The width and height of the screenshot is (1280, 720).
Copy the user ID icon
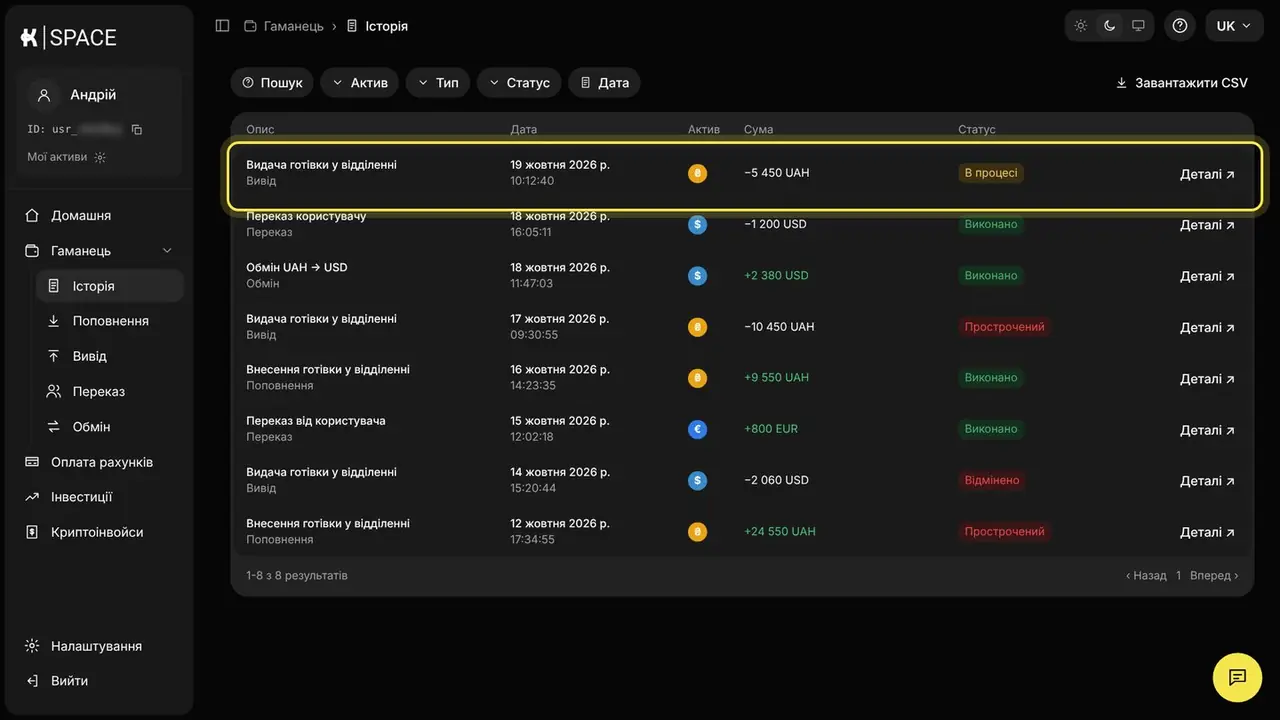point(137,130)
